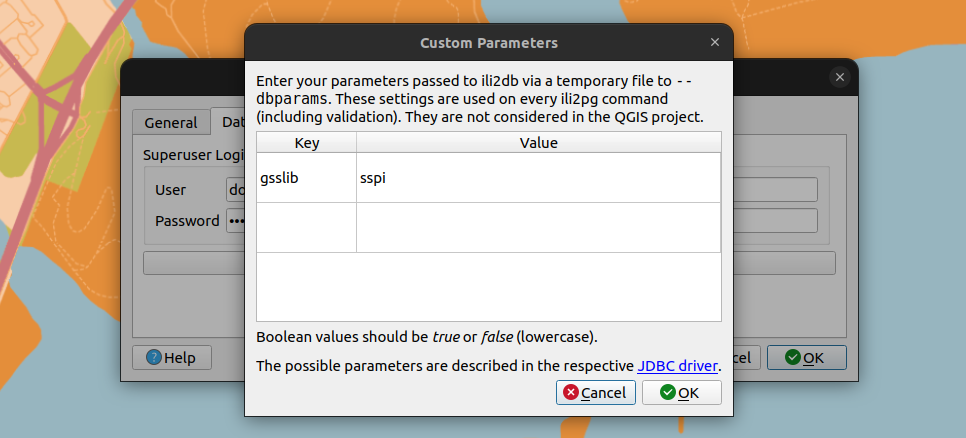This screenshot has width=966, height=438.
Task: Close the Custom Parameters dialog
Action: [x=714, y=43]
